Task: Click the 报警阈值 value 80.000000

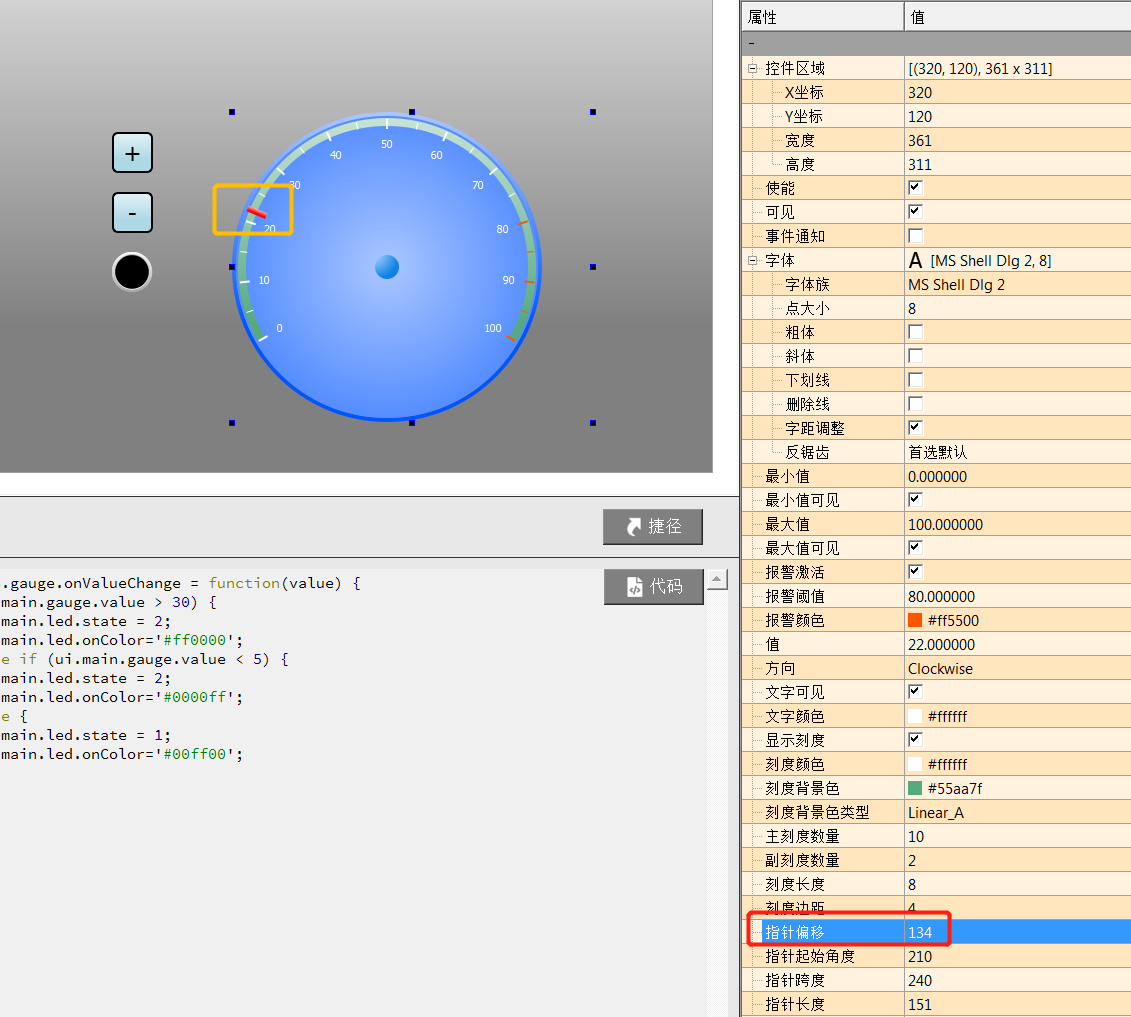Action: pos(1017,596)
